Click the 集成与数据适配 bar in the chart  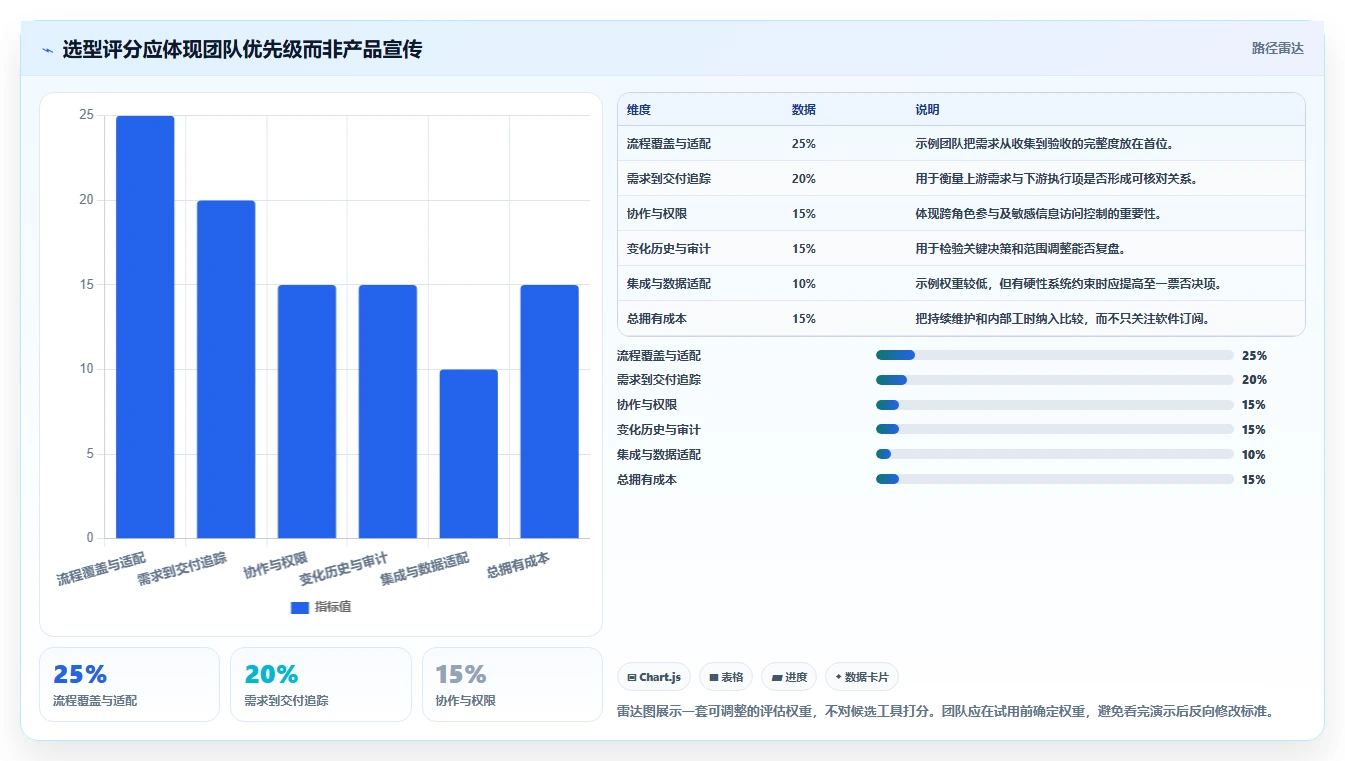tap(469, 454)
